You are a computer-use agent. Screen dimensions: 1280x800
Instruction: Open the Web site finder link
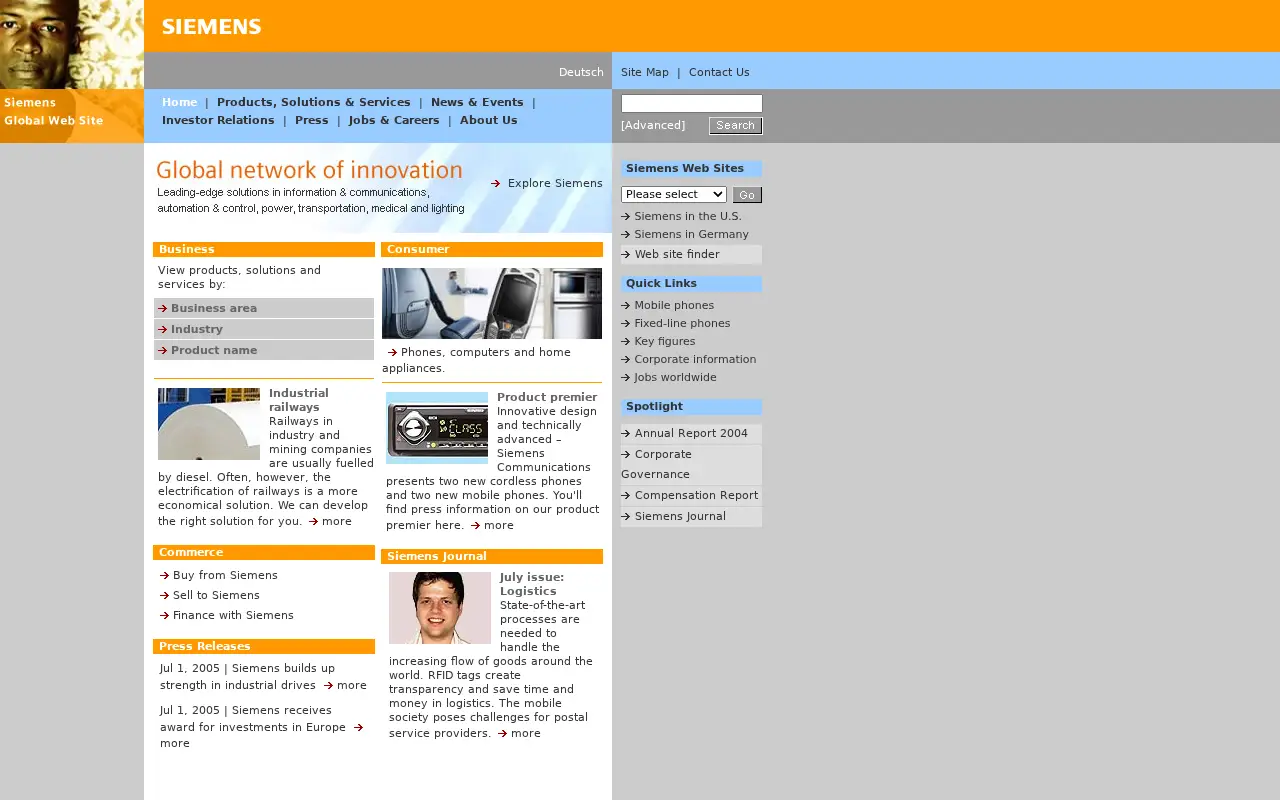tap(677, 254)
